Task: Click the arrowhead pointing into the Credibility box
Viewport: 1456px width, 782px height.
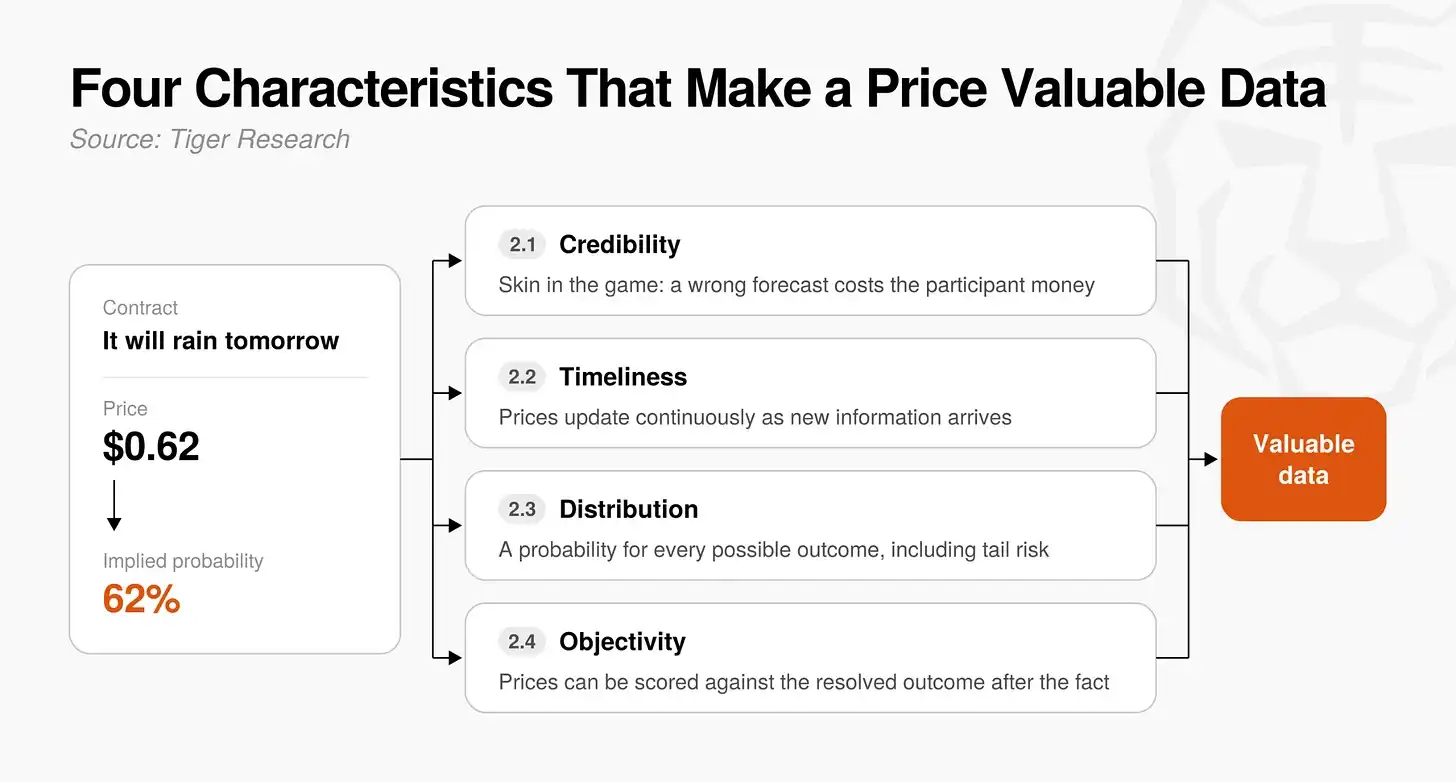Action: click(x=455, y=261)
